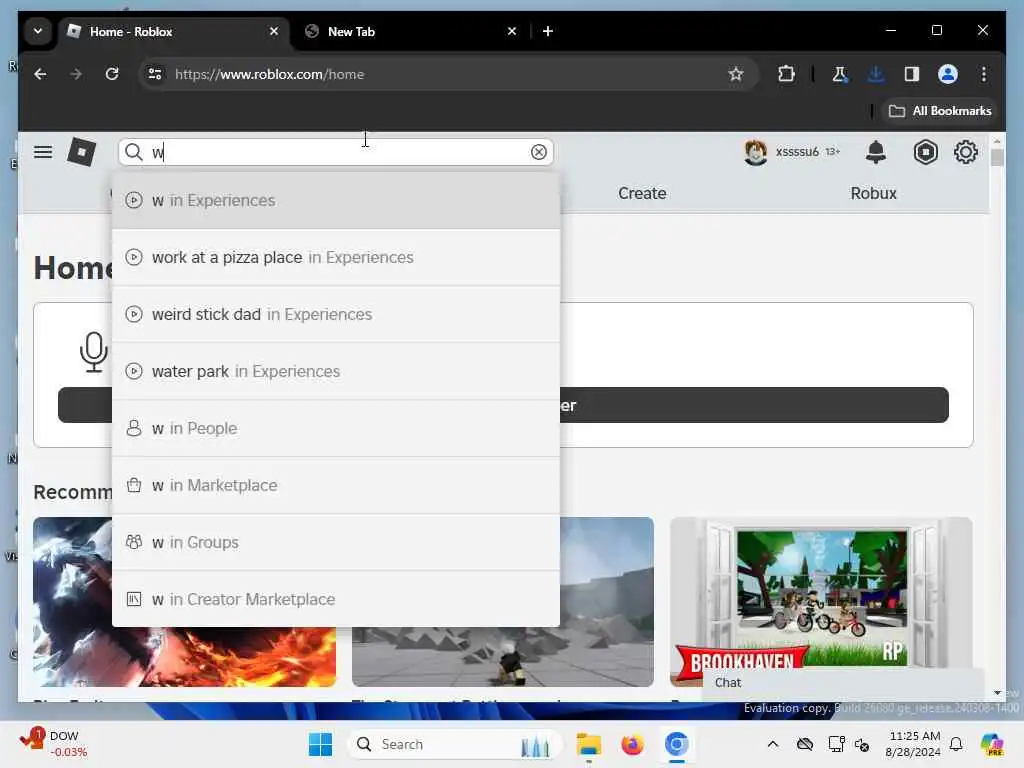View site information icon in address bar
Image resolution: width=1024 pixels, height=768 pixels.
pos(155,74)
